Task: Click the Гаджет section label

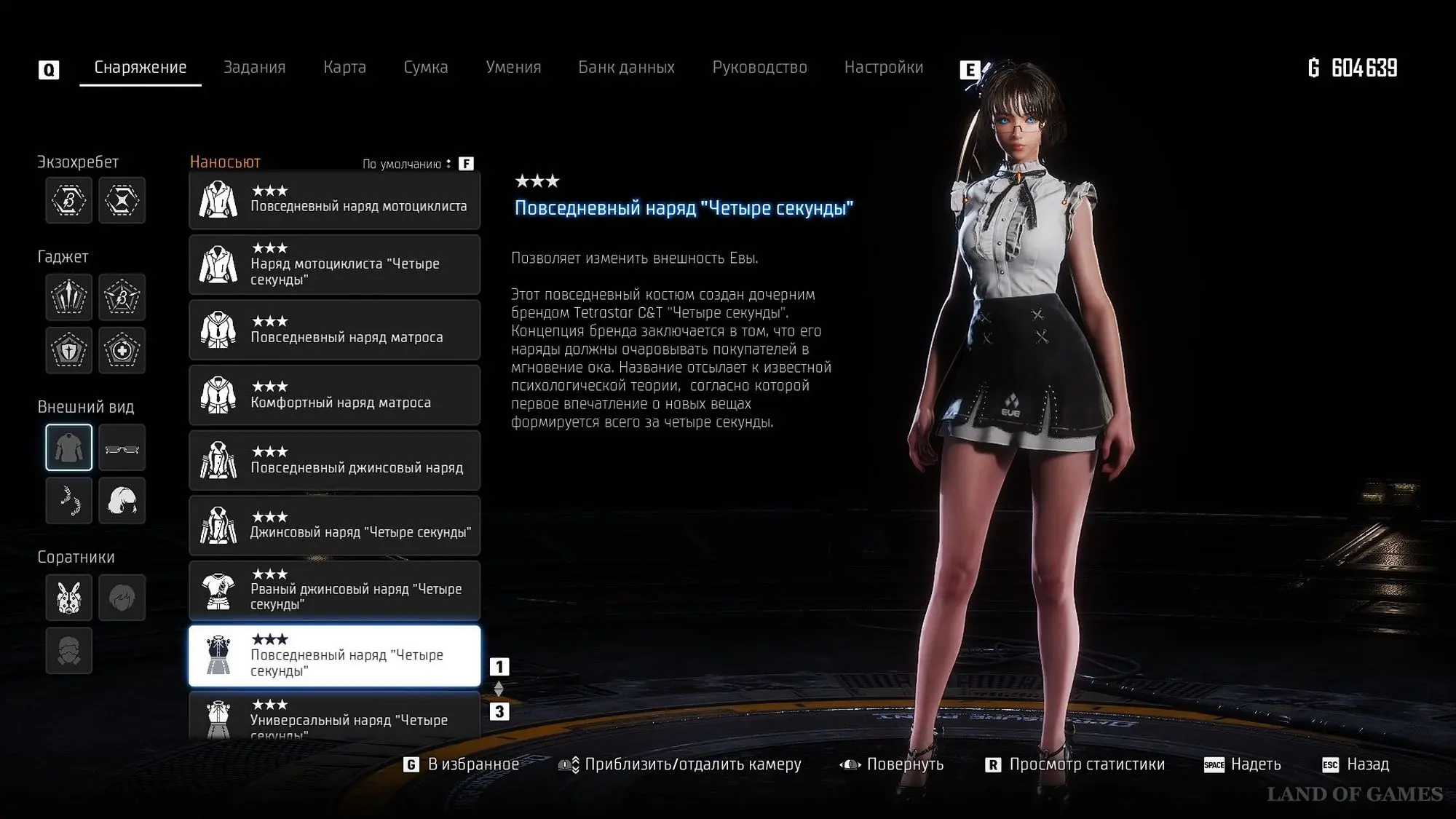Action: (x=63, y=256)
